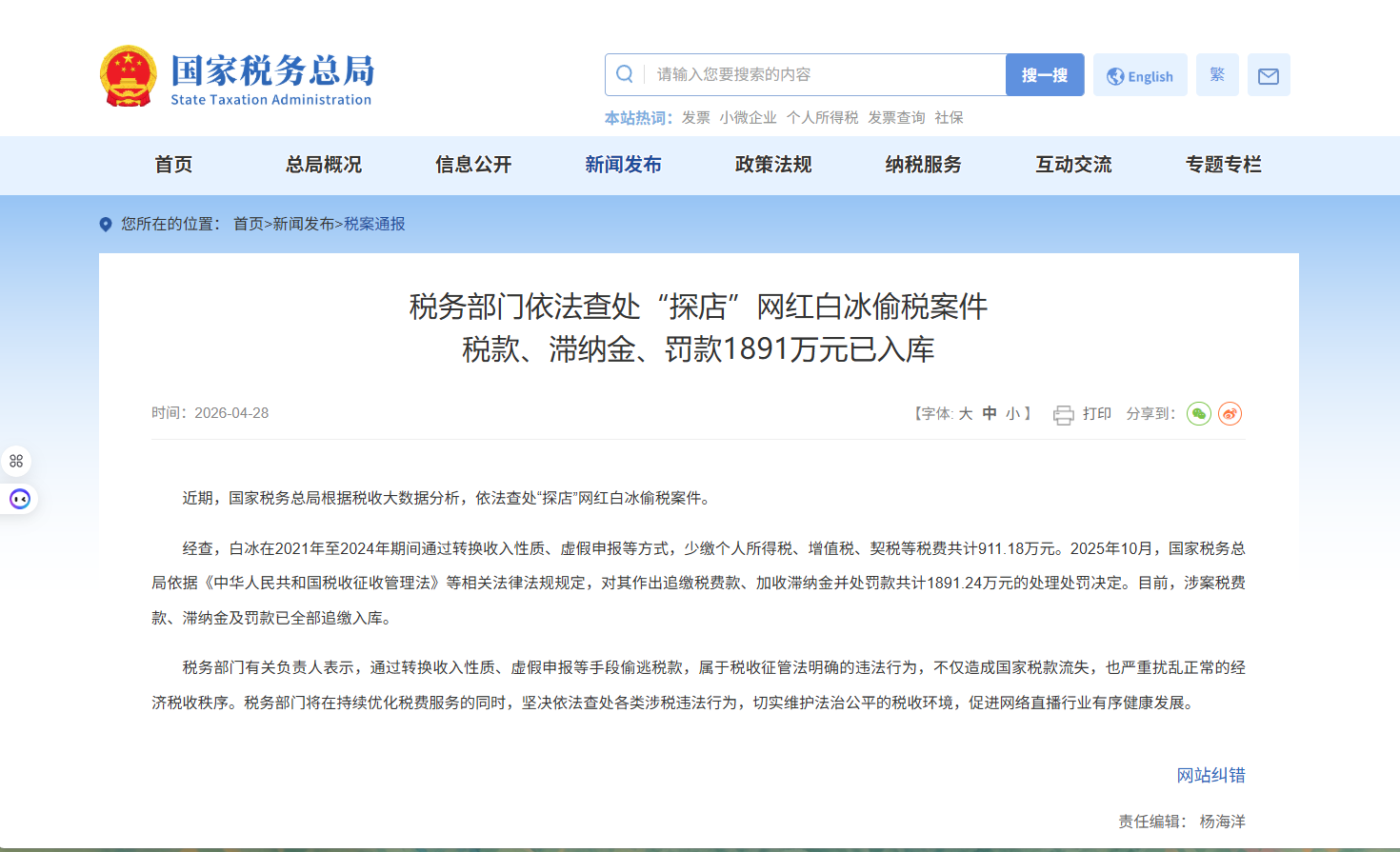Screen dimensions: 1400x852
Task: Open the 新闻发布 navigation menu
Action: tap(623, 165)
